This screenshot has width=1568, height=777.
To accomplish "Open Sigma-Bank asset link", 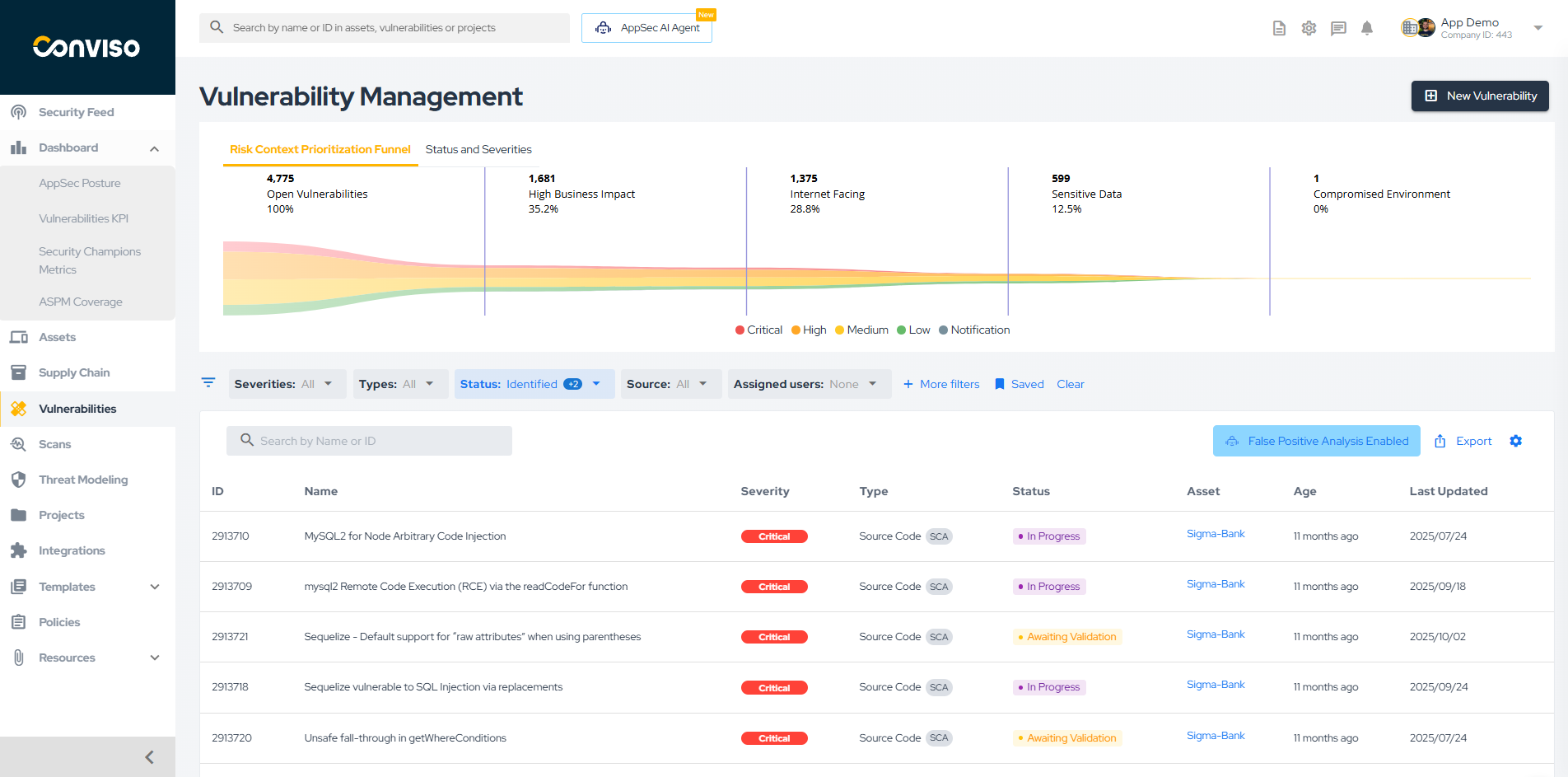I will pos(1216,533).
